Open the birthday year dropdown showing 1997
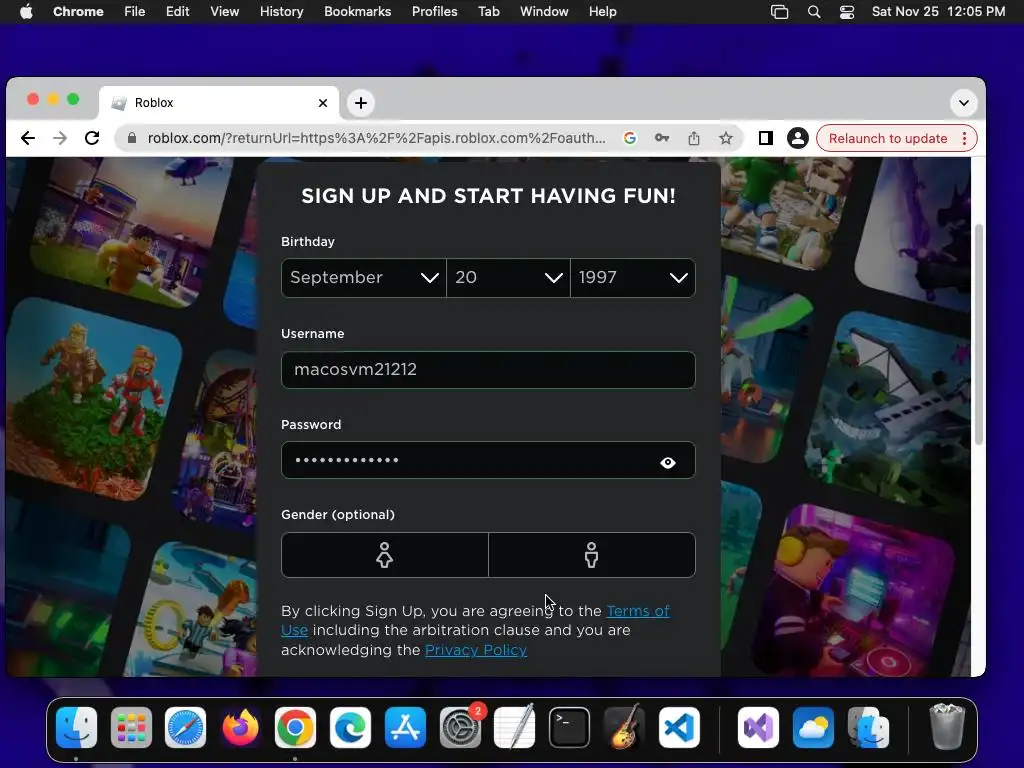Screen dimensions: 1024x768 click(x=633, y=278)
